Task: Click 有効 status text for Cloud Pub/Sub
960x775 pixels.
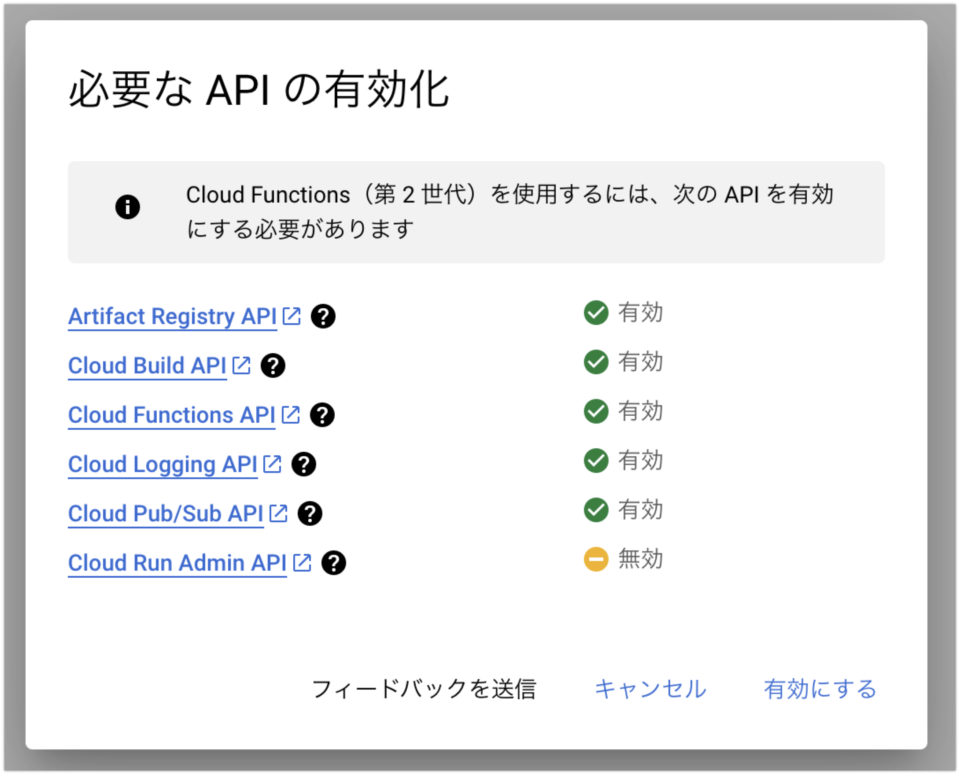Action: 640,510
